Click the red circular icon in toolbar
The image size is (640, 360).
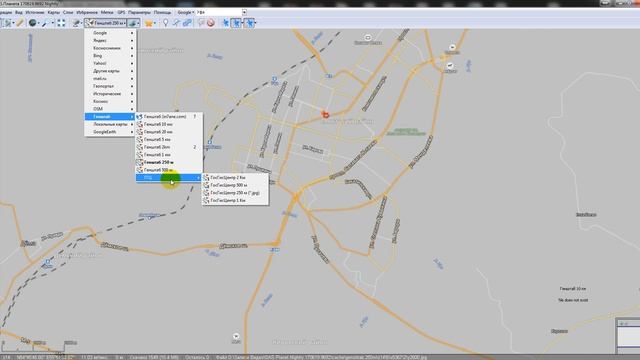click(x=211, y=23)
